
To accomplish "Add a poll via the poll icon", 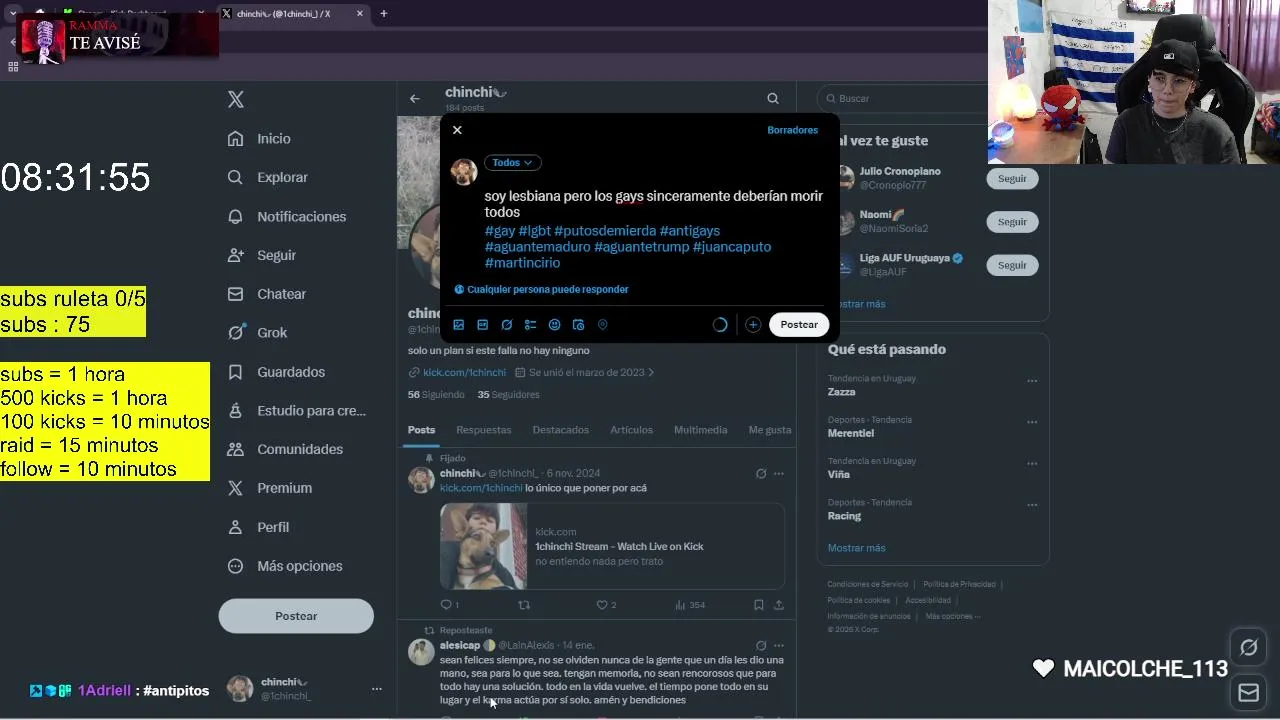I will coord(530,325).
